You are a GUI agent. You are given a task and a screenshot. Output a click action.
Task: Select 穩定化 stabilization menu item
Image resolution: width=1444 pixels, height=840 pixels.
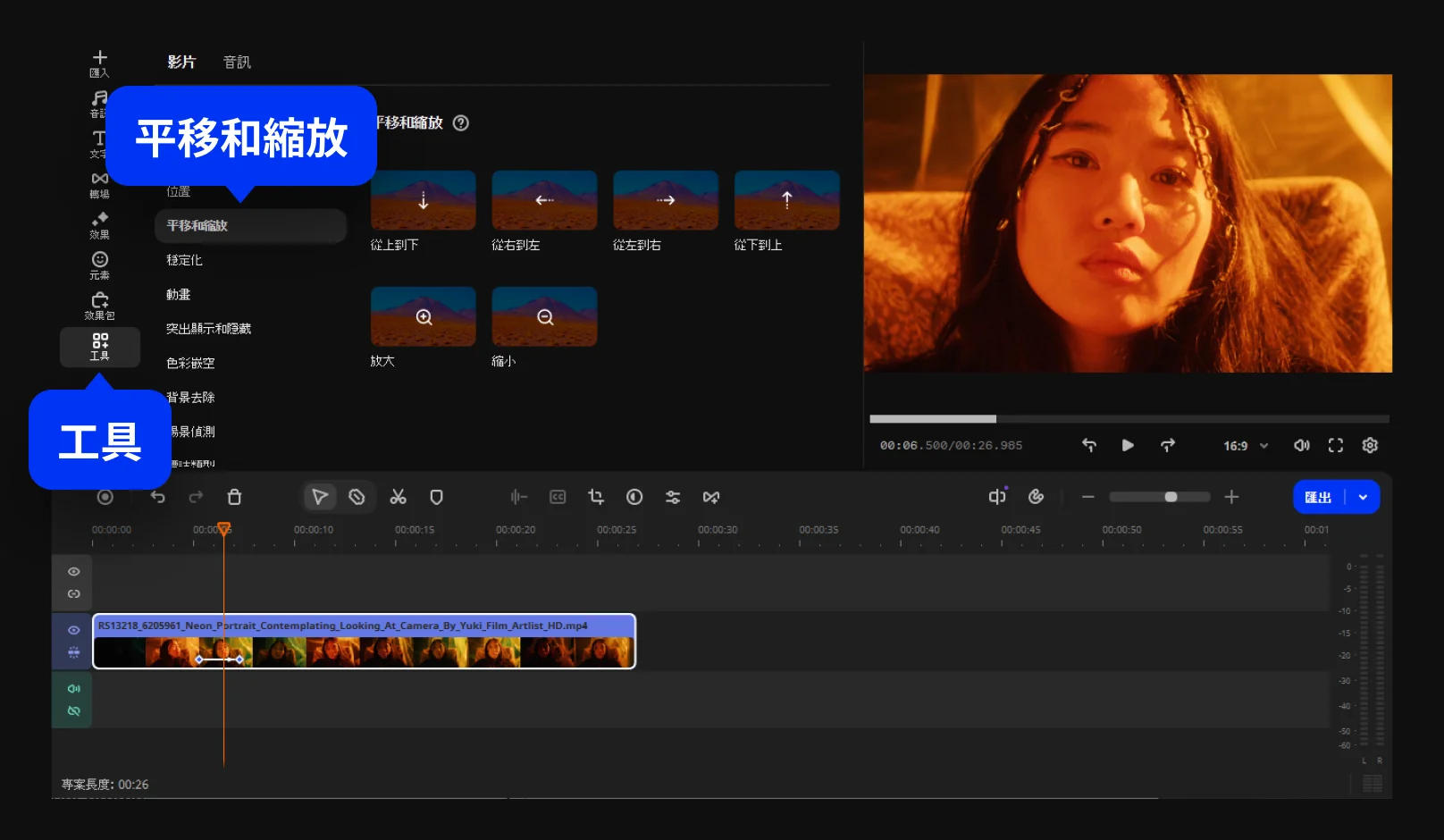click(185, 260)
